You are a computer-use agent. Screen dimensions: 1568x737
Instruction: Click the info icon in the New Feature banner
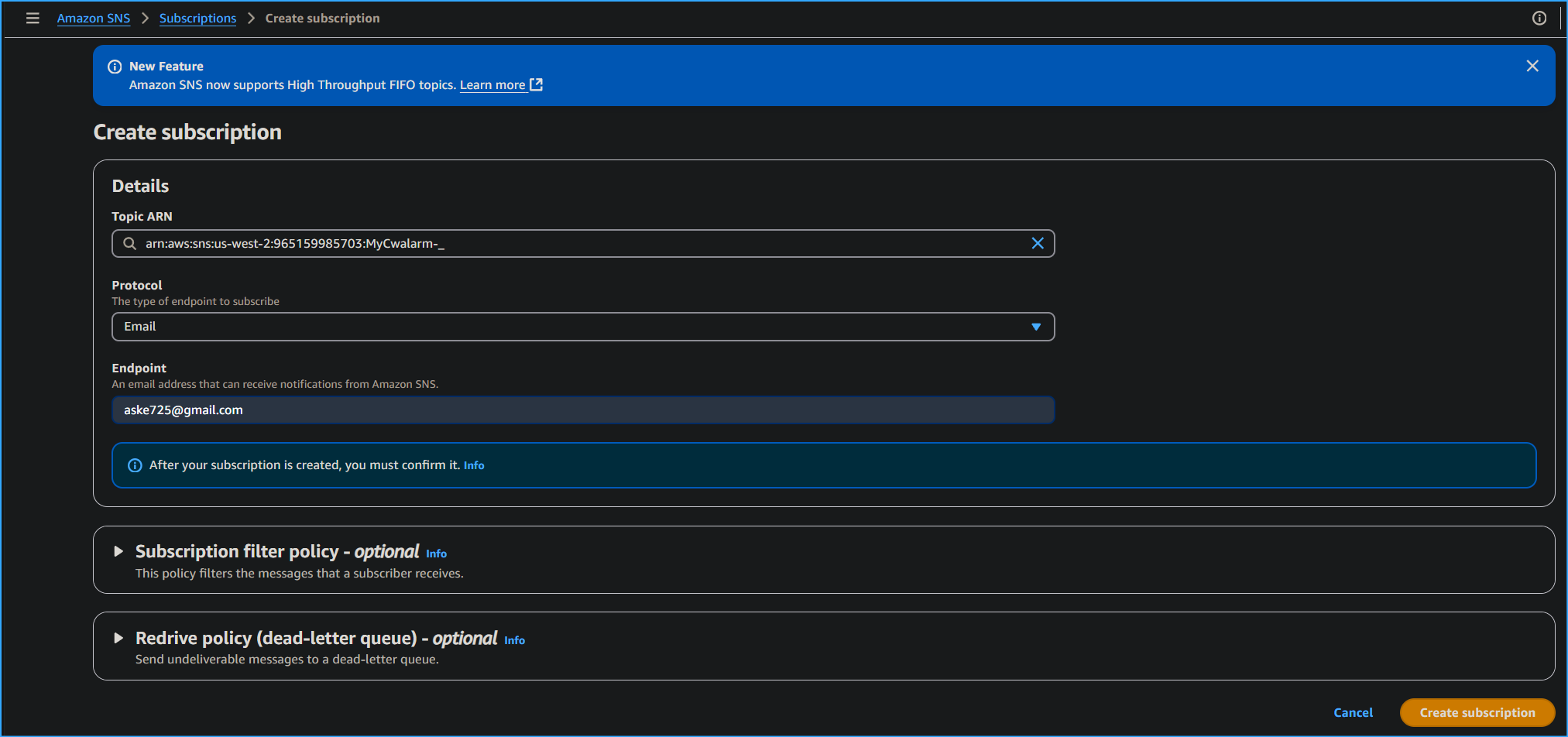pos(115,67)
